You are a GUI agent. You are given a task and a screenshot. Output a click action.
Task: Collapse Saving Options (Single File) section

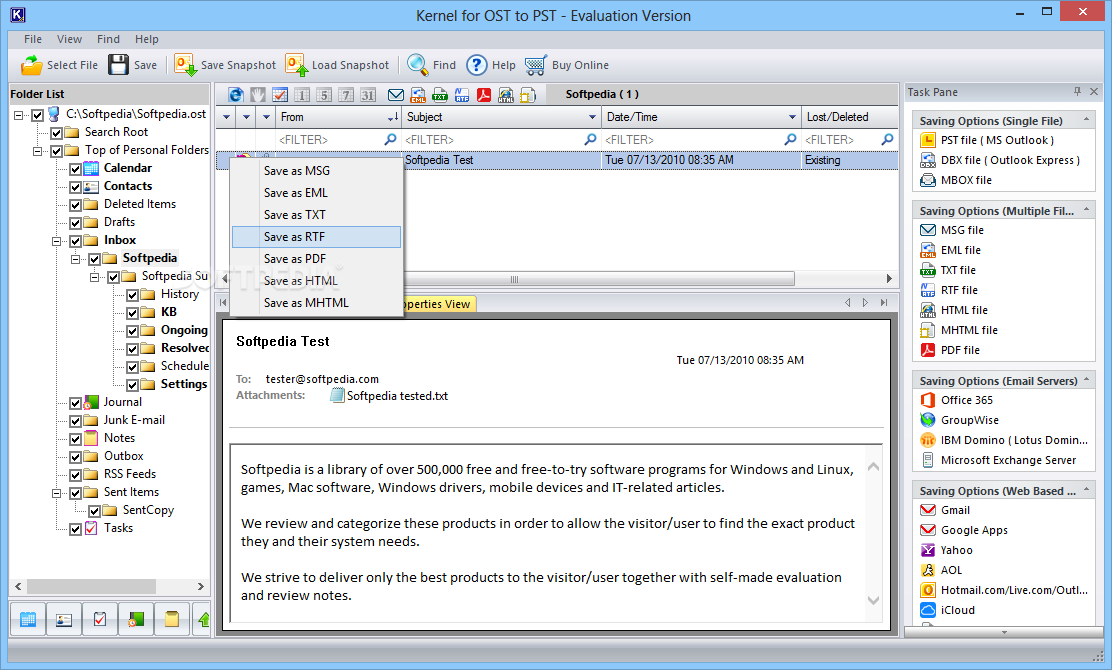click(x=1086, y=121)
